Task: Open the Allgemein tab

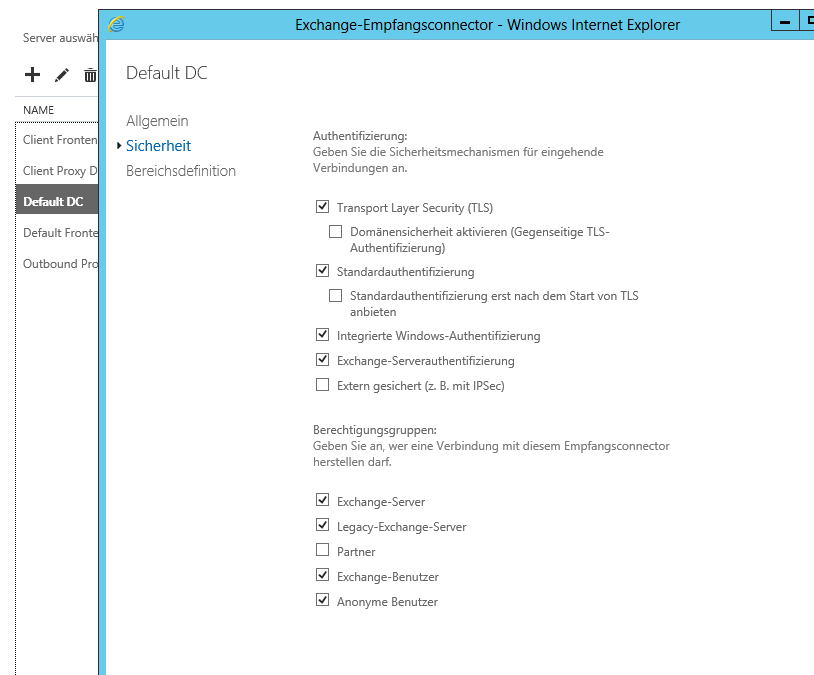Action: click(157, 121)
